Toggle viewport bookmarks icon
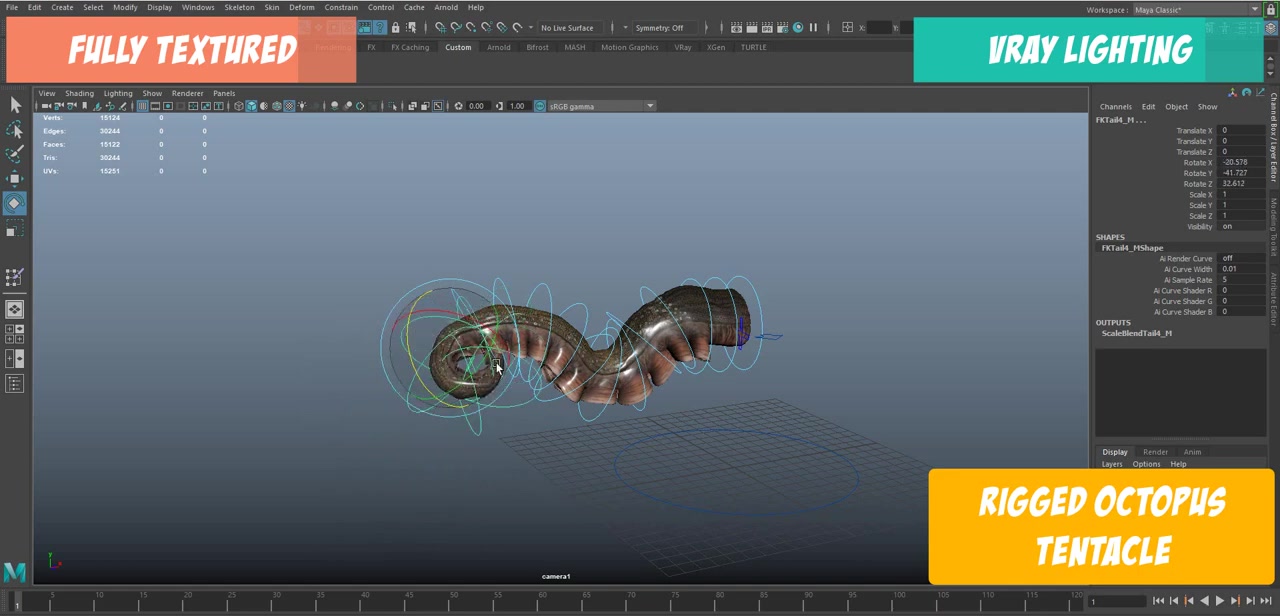1280x616 pixels. [x=85, y=106]
